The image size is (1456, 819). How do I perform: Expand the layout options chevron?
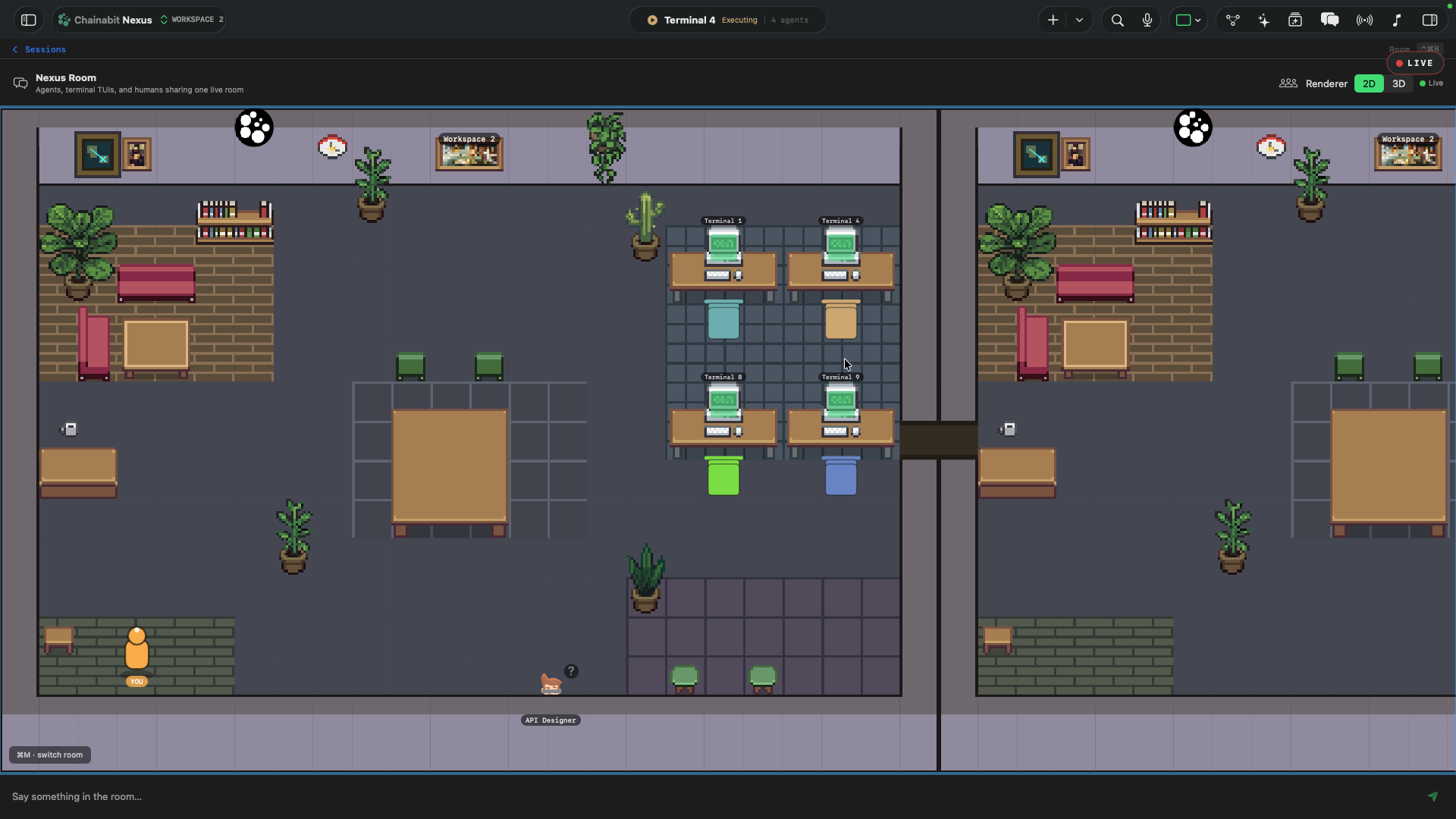(1198, 20)
